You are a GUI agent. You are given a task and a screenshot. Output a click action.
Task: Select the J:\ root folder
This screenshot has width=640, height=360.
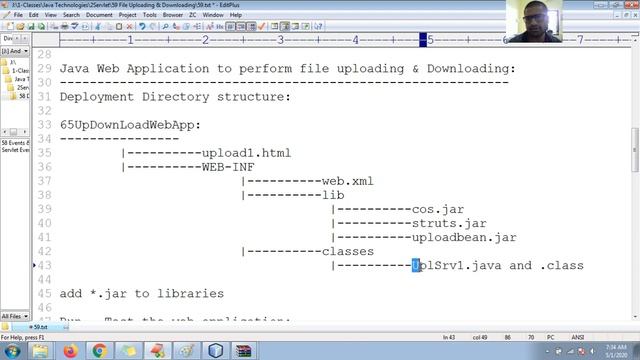point(9,62)
